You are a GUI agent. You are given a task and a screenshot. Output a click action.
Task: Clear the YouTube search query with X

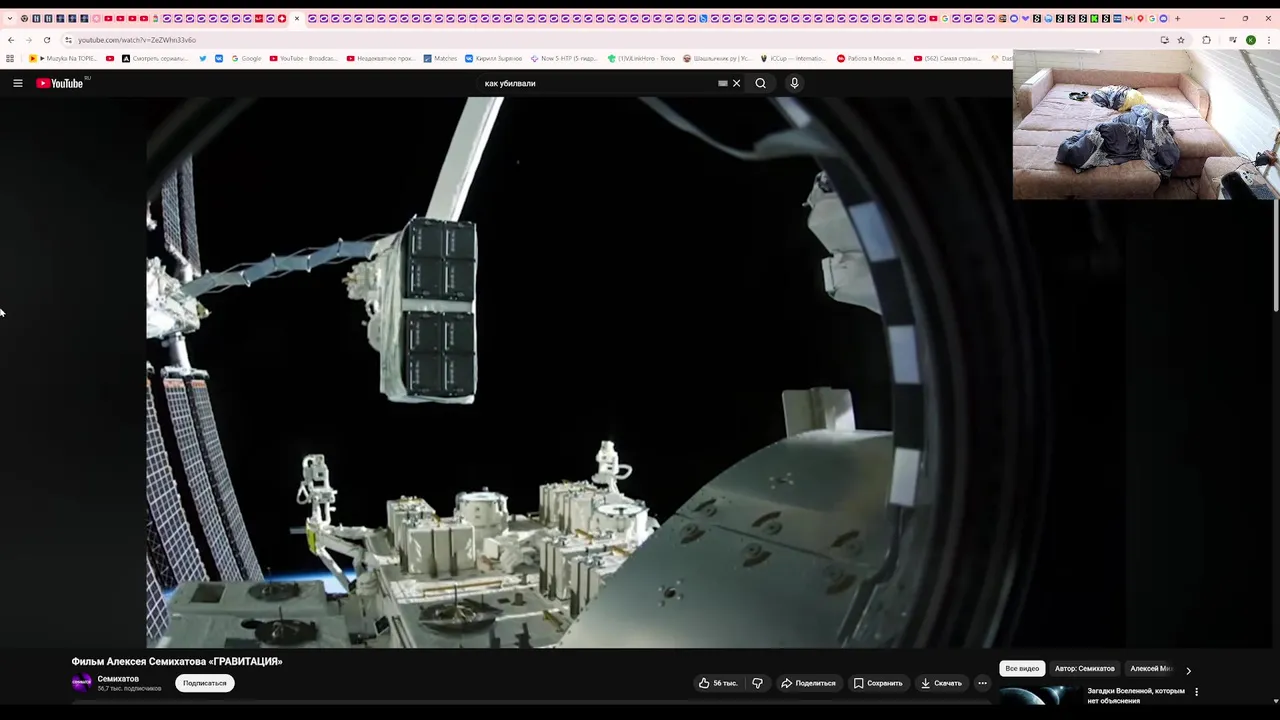[737, 83]
